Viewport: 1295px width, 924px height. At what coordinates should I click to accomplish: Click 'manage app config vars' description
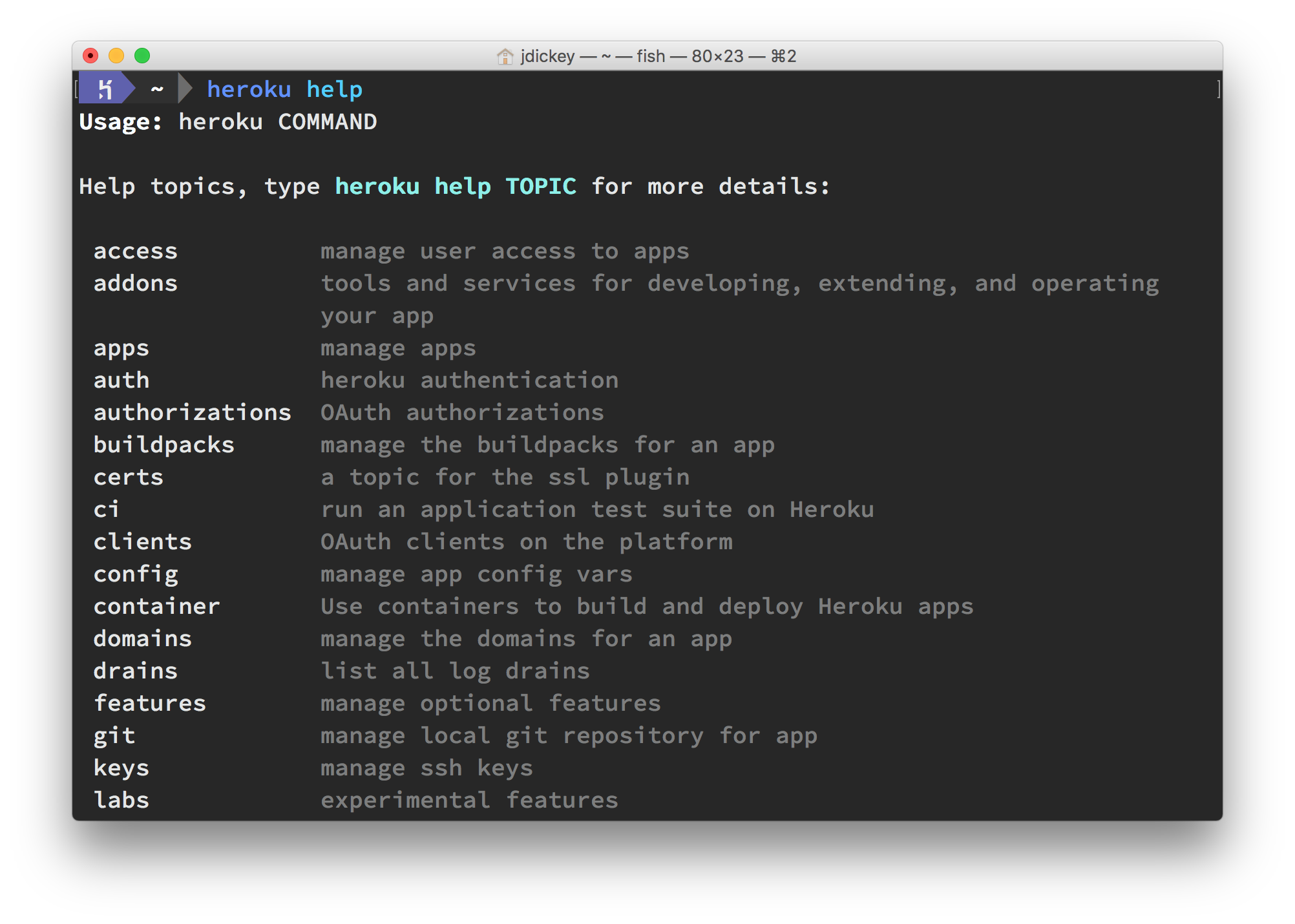coord(476,575)
